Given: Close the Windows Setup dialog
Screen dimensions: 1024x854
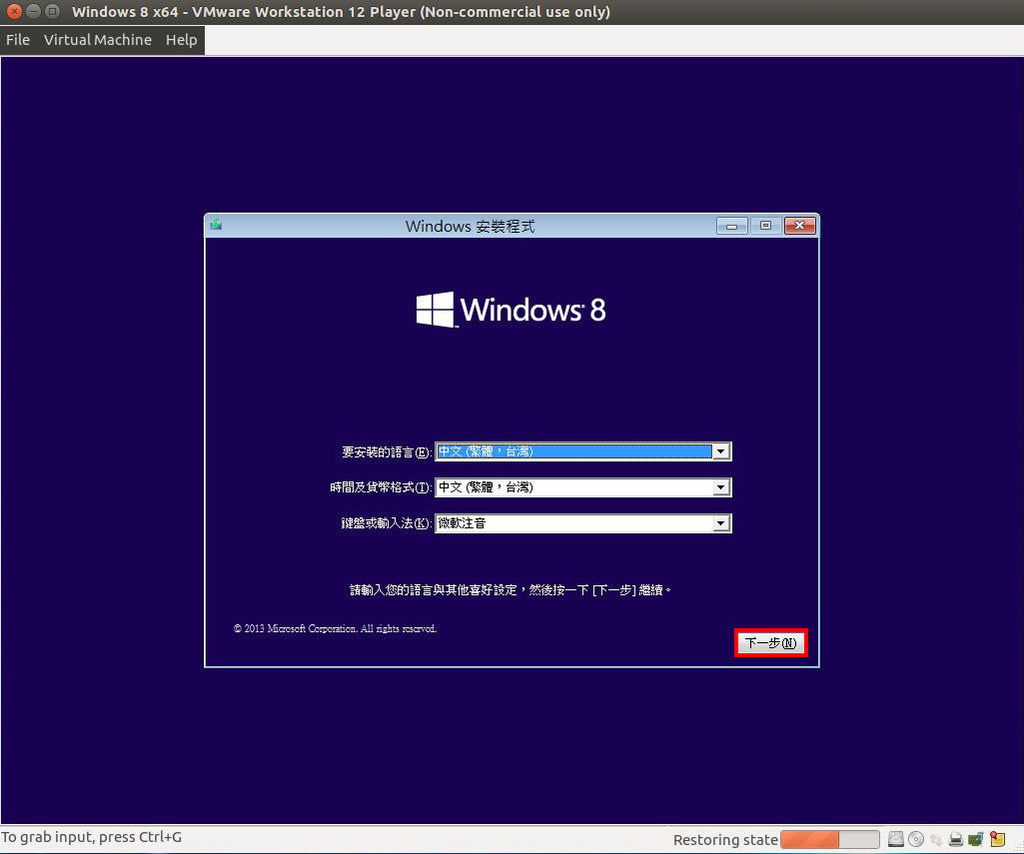Looking at the screenshot, I should pos(799,226).
